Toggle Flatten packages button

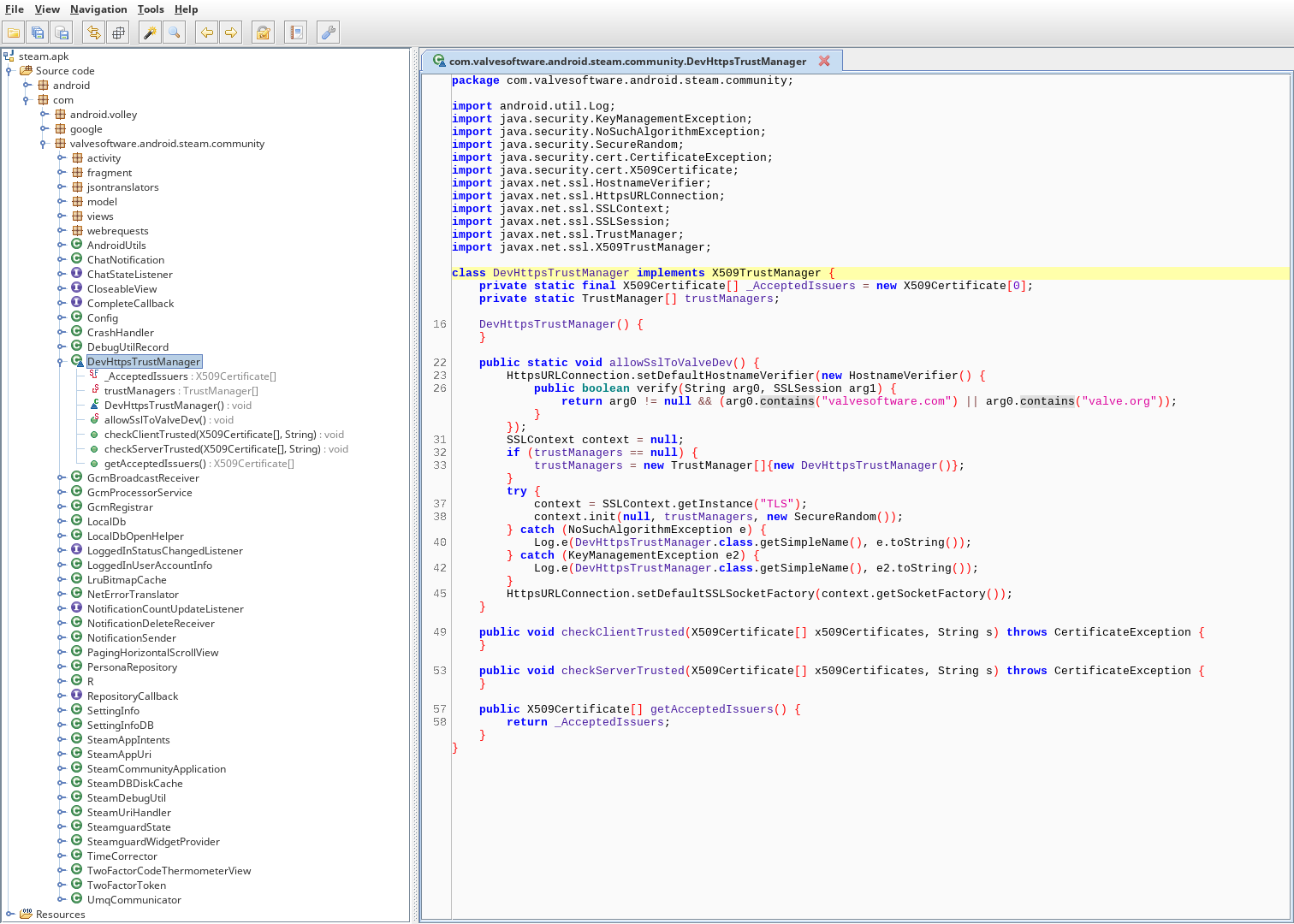tap(118, 33)
